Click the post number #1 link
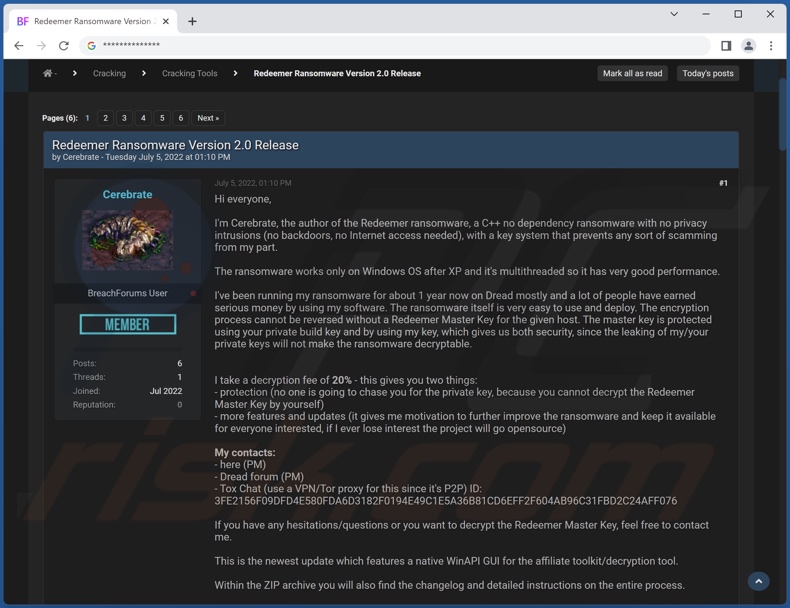 723,183
